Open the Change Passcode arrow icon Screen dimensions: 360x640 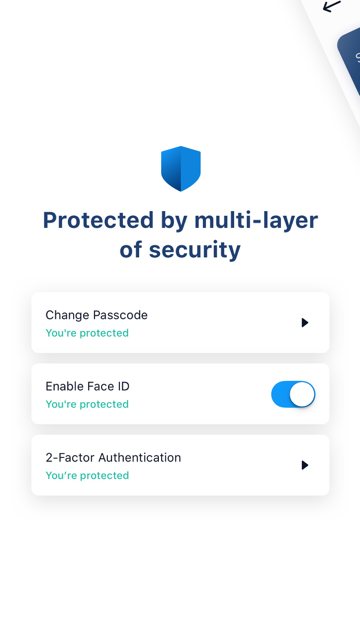tap(304, 323)
